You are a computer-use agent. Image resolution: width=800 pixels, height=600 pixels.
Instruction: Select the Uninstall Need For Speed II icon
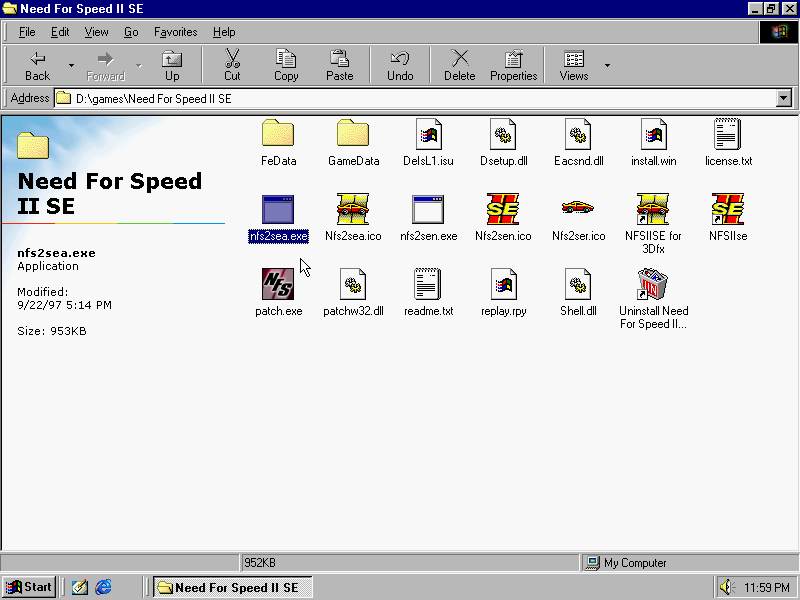point(653,285)
